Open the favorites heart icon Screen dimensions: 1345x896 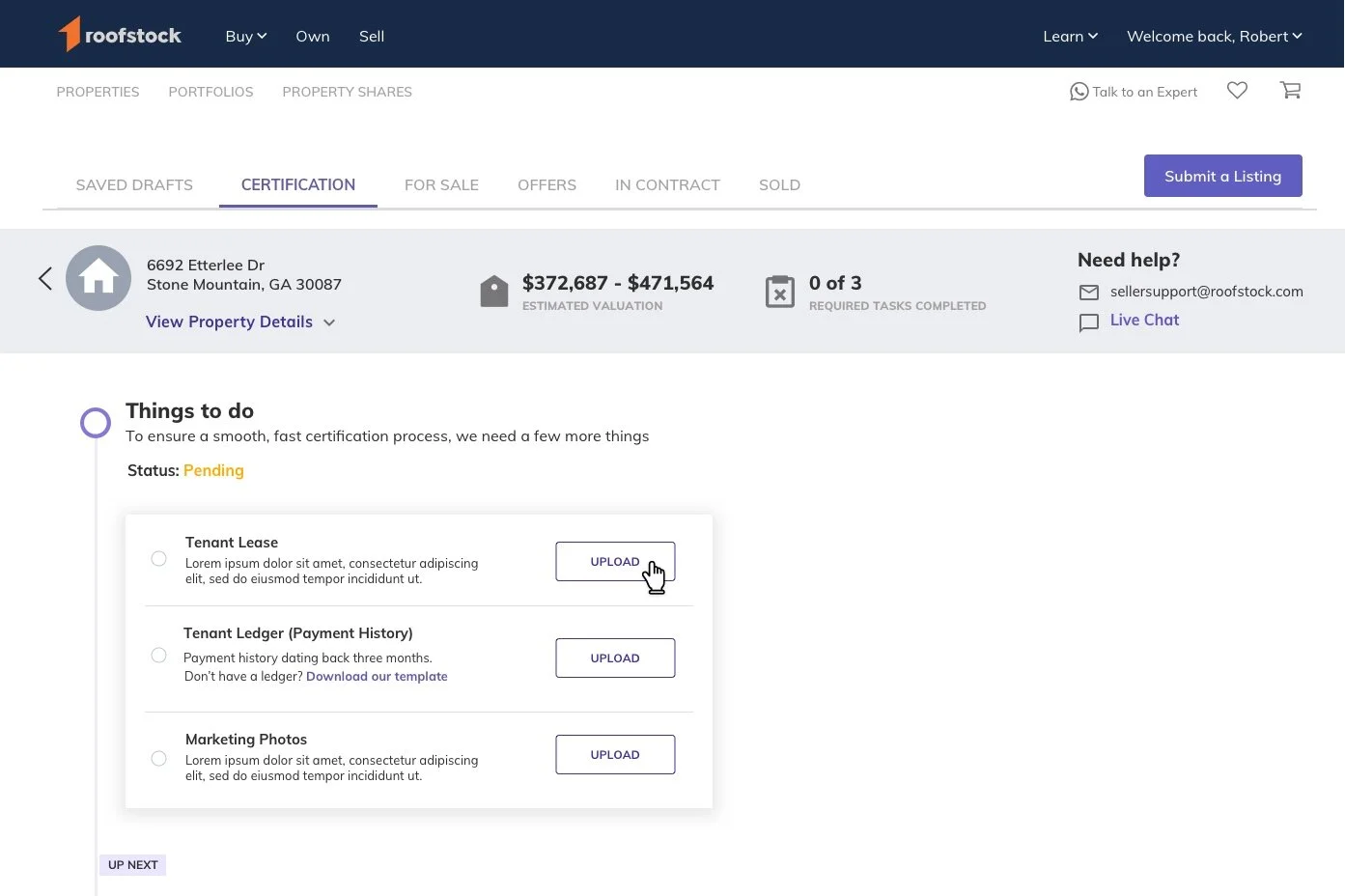tap(1237, 90)
